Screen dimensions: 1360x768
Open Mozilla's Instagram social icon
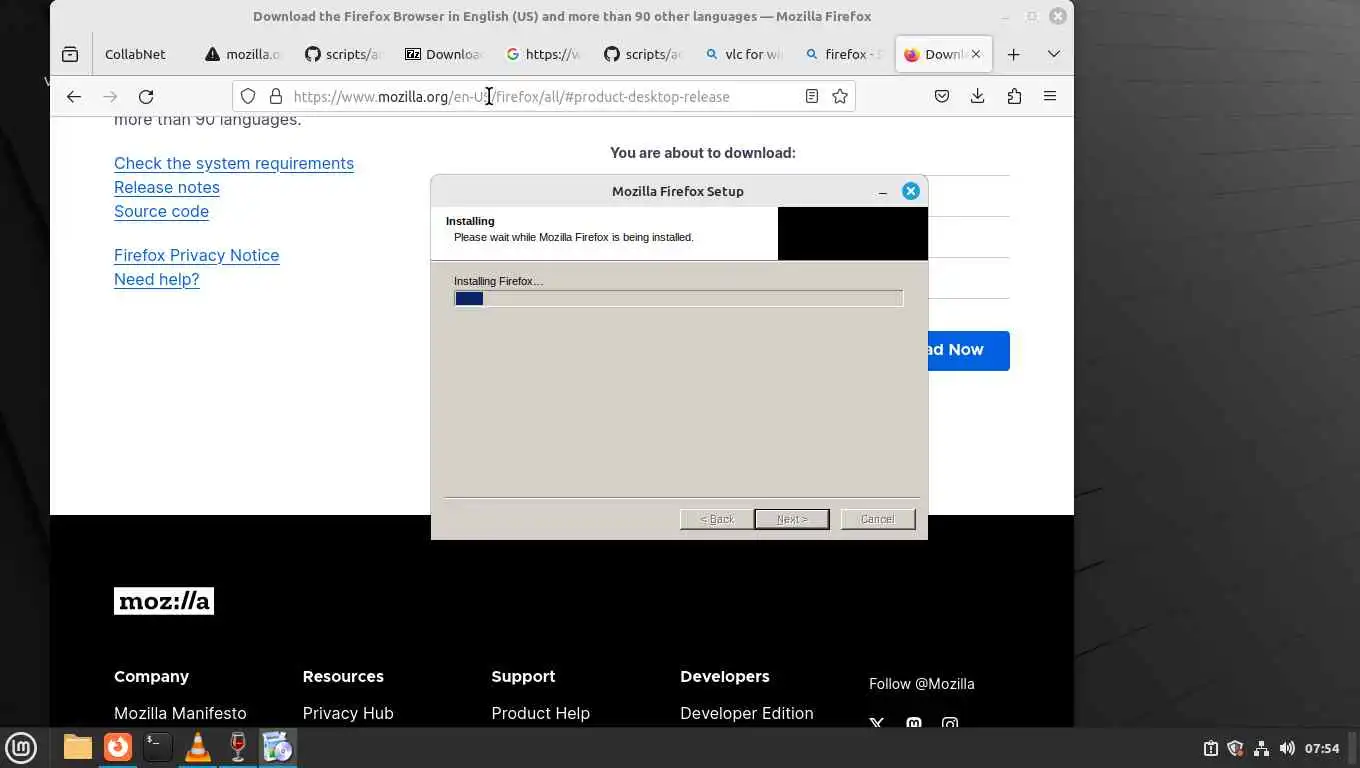point(950,722)
